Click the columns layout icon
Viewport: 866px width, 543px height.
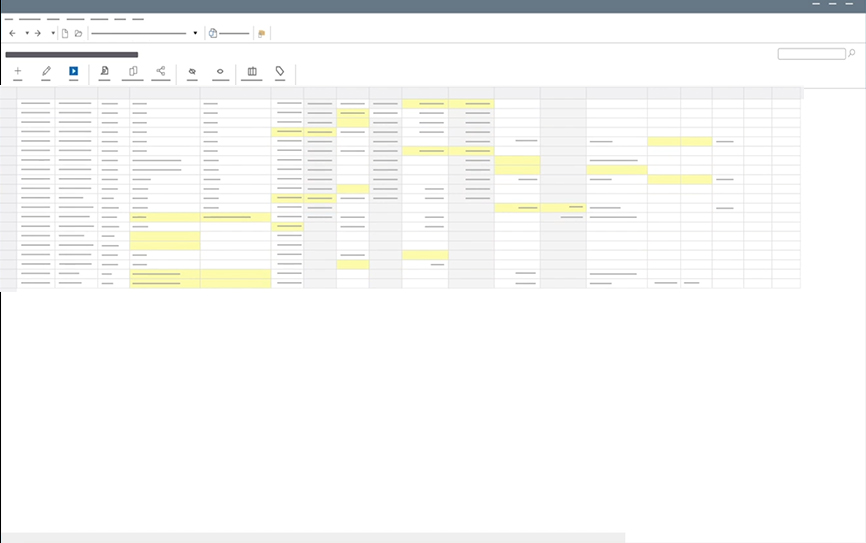pos(252,71)
